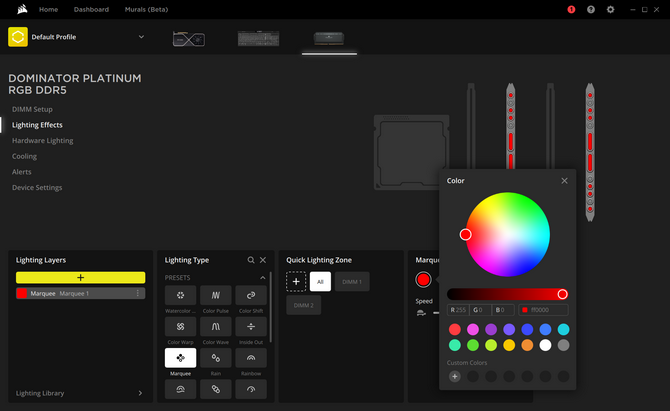Open Device Settings section
Image resolution: width=670 pixels, height=411 pixels.
click(x=37, y=188)
